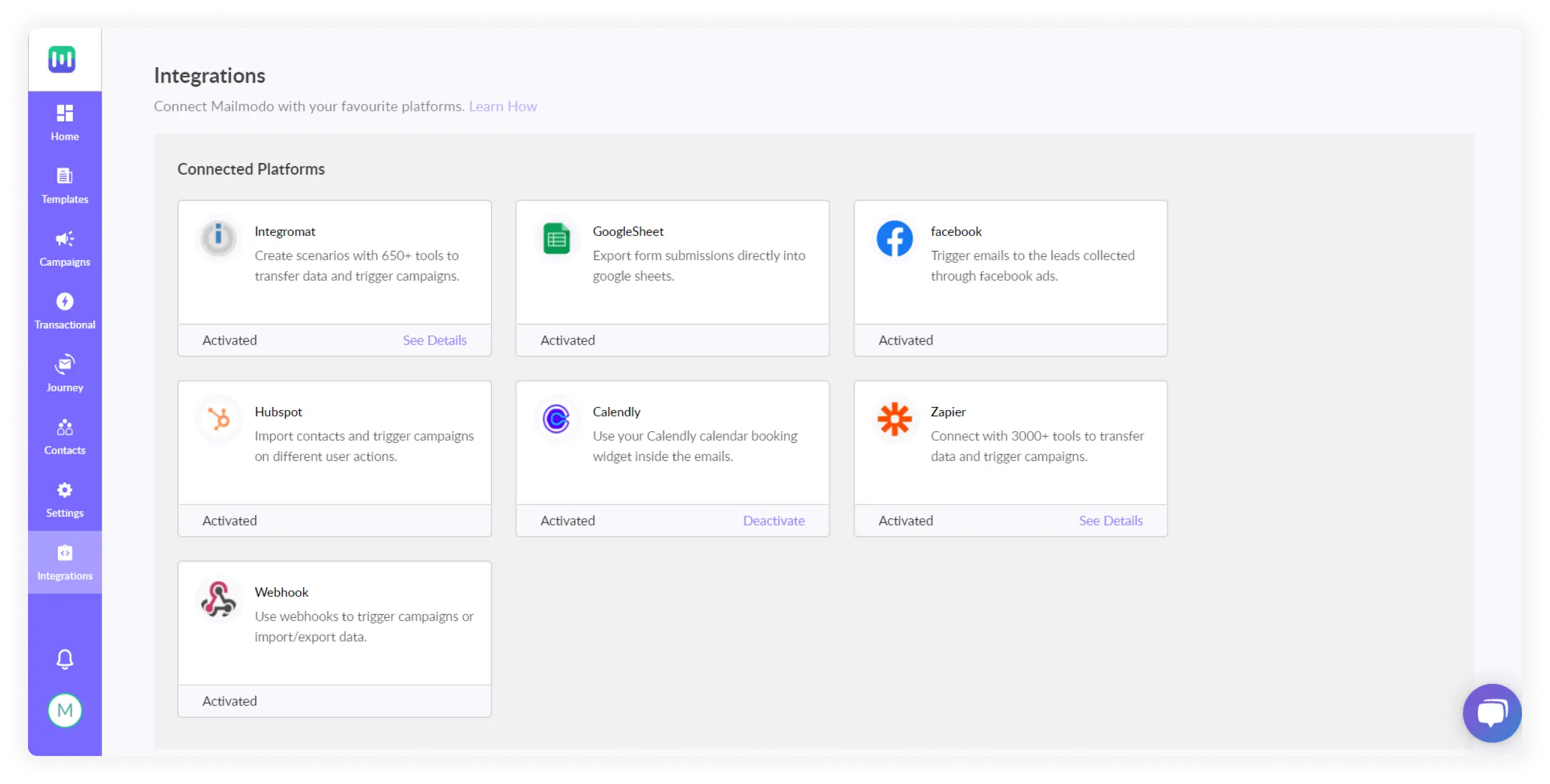Image resolution: width=1550 pixels, height=784 pixels.
Task: Open the notifications bell icon
Action: [65, 659]
